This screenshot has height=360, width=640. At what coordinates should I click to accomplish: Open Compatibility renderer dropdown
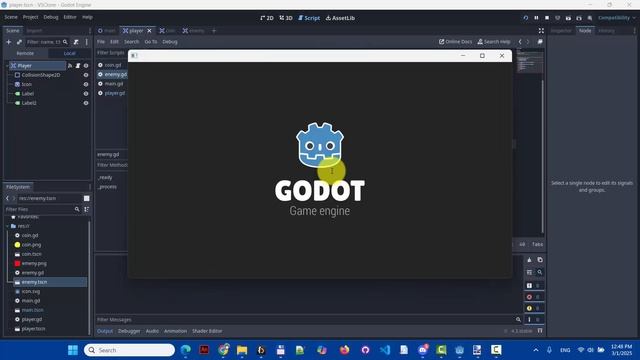pyautogui.click(x=616, y=18)
